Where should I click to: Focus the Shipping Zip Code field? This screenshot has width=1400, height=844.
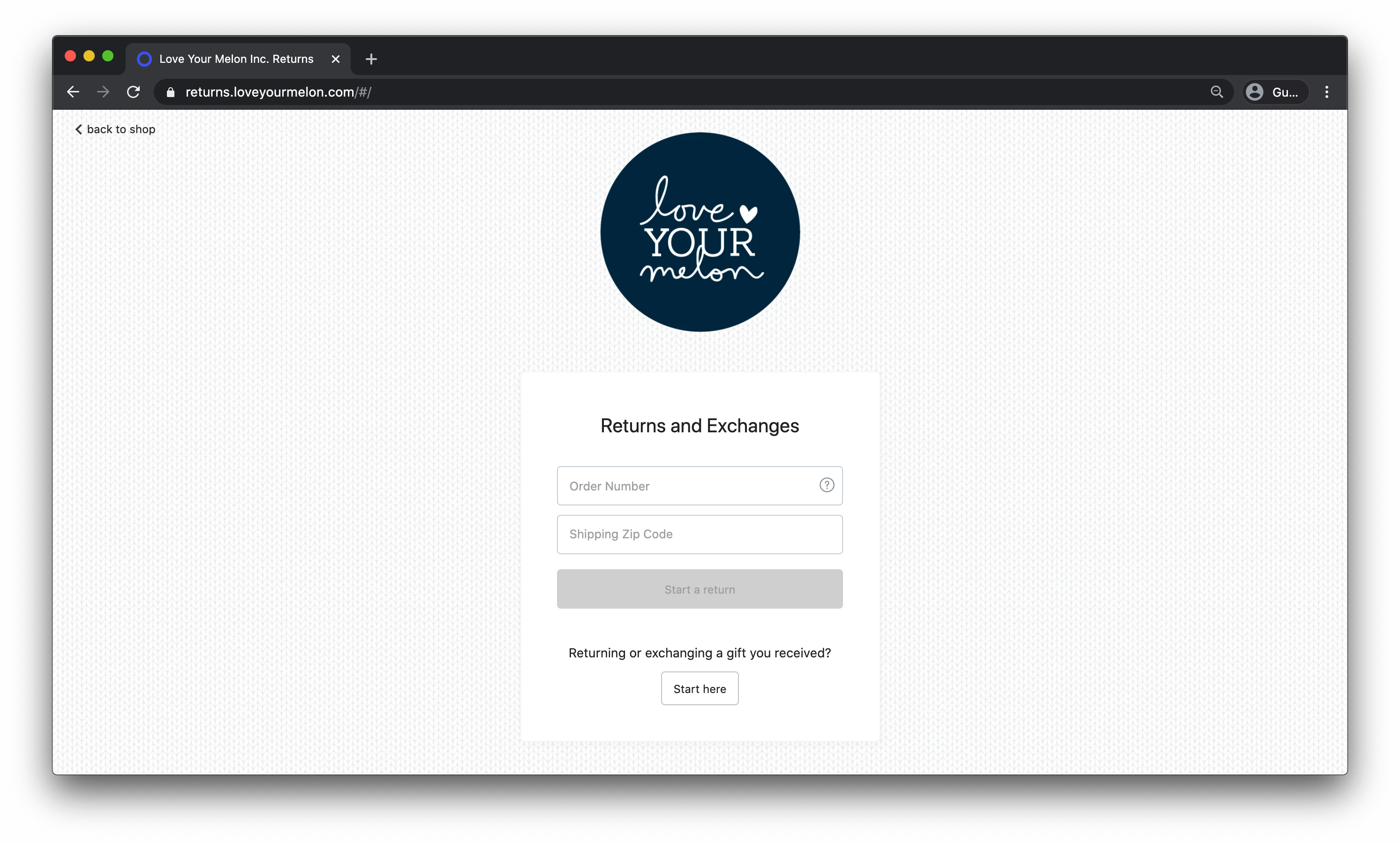point(700,534)
